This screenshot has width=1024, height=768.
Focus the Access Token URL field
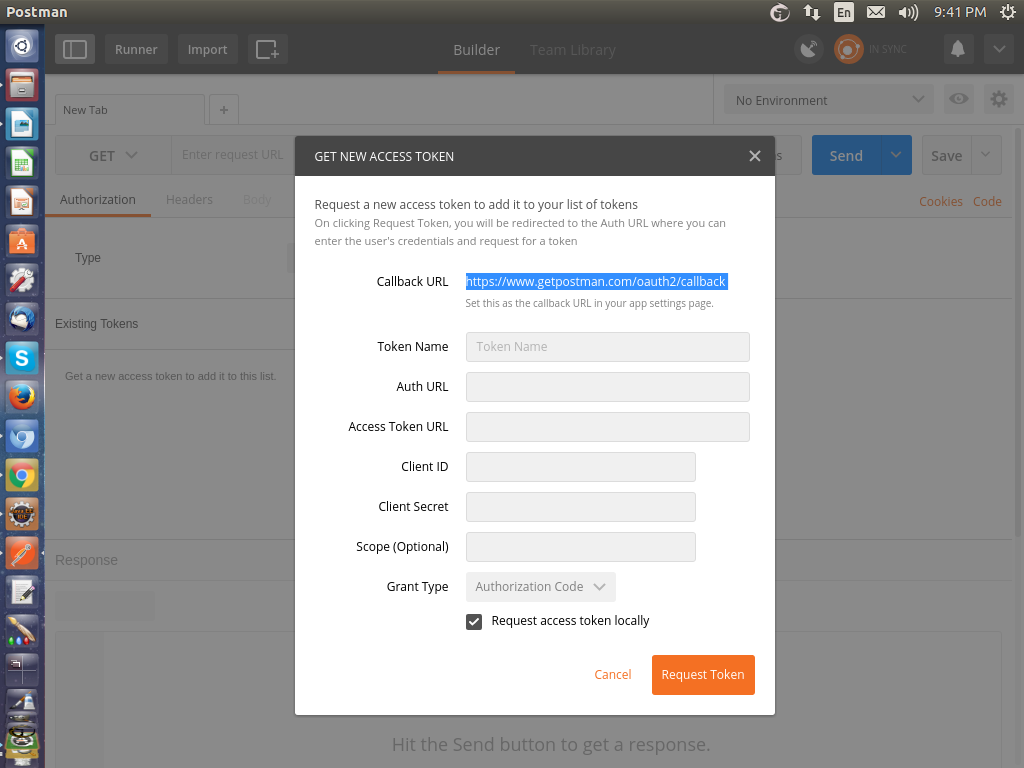tap(607, 426)
